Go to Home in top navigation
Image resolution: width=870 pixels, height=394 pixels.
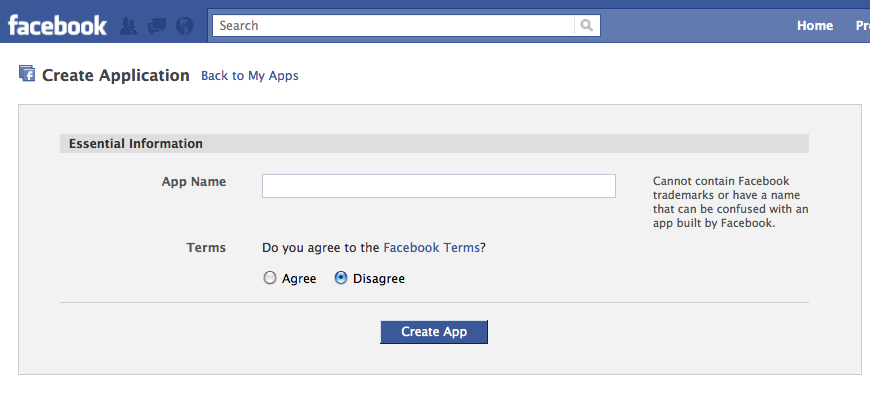[x=815, y=26]
